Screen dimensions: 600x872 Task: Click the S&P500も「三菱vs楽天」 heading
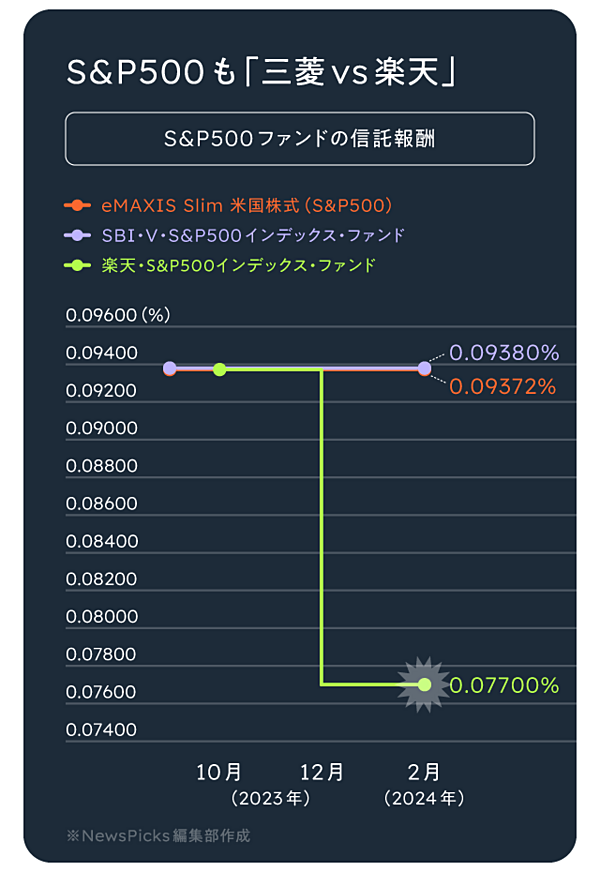(x=262, y=72)
